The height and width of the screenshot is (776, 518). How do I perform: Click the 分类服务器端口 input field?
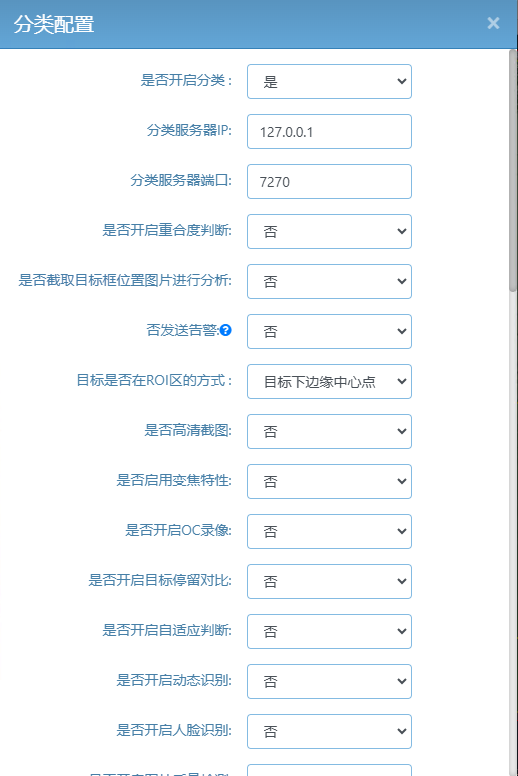(x=330, y=182)
